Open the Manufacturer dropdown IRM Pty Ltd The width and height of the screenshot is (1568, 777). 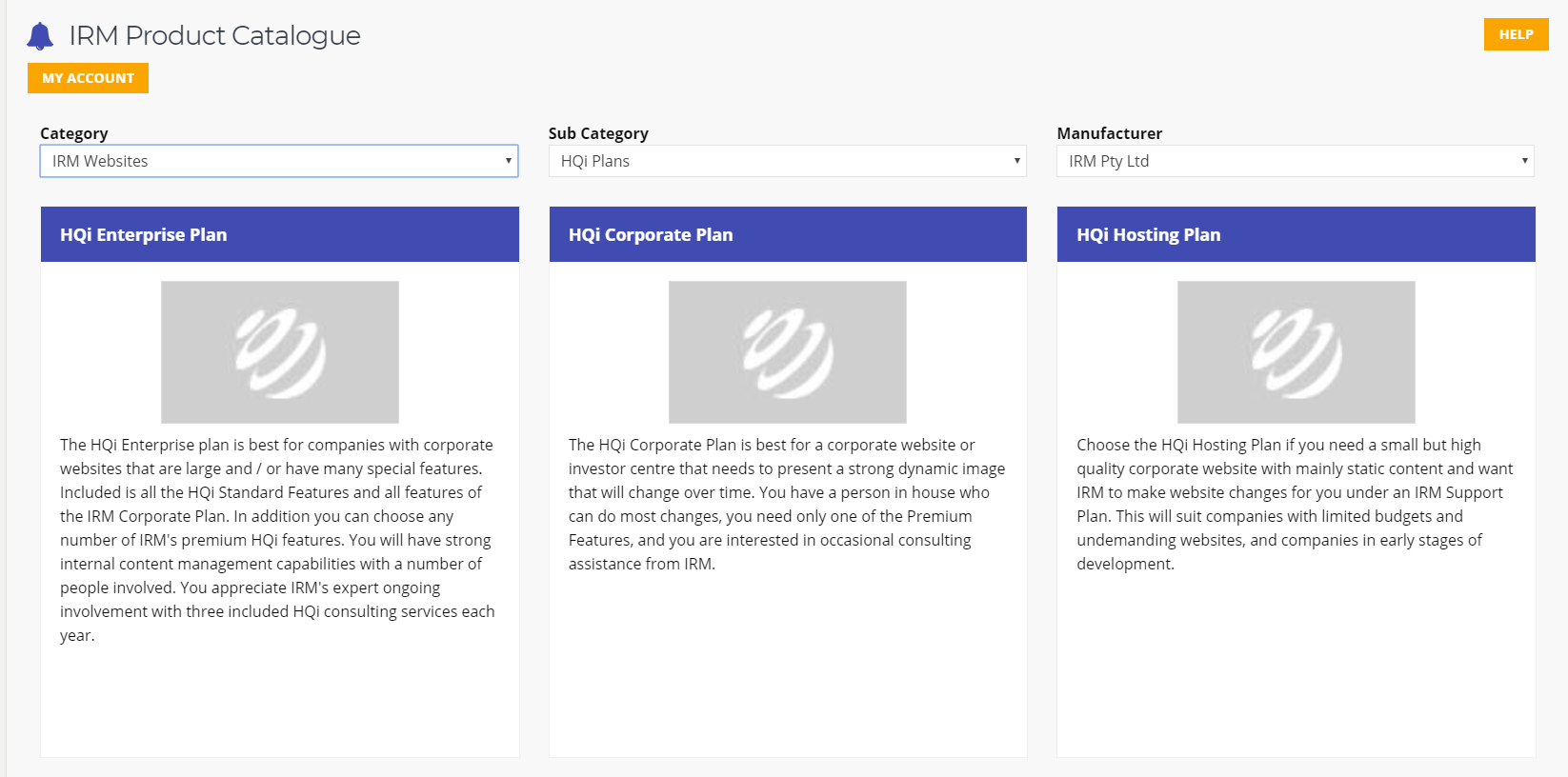pyautogui.click(x=1296, y=161)
